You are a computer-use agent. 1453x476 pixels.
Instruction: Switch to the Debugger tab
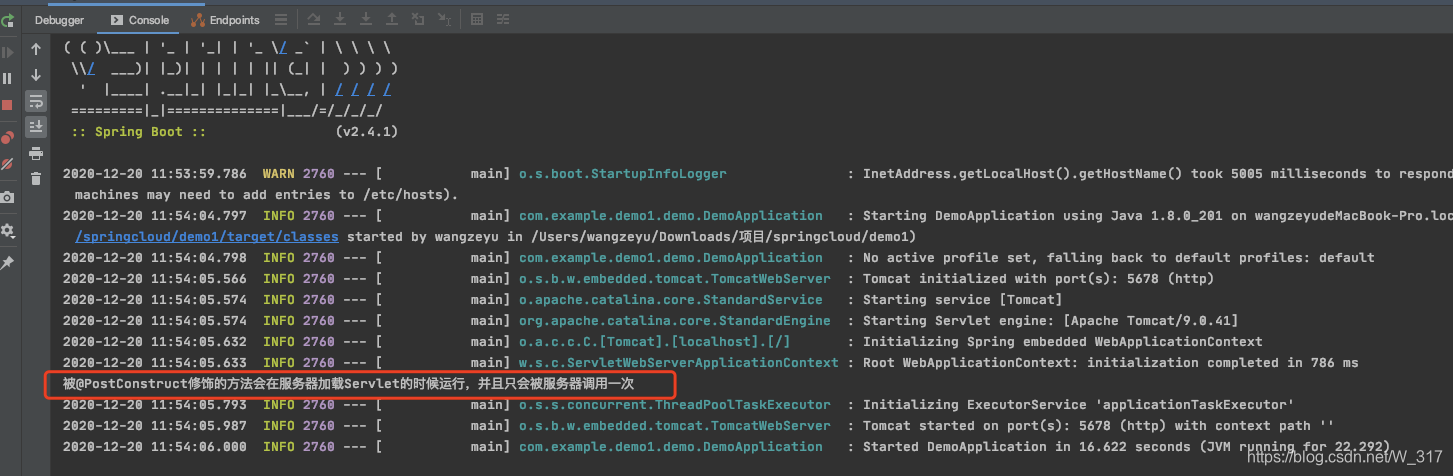(x=59, y=20)
